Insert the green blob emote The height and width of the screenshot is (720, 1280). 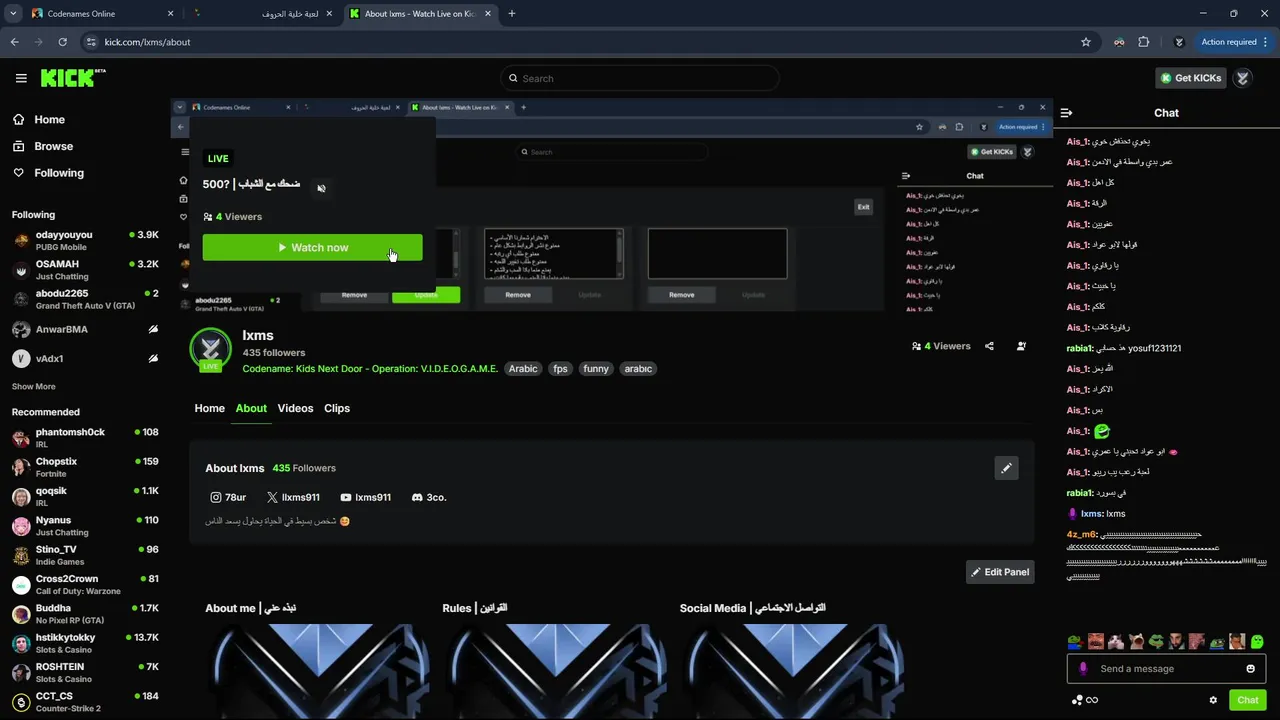click(x=1257, y=642)
